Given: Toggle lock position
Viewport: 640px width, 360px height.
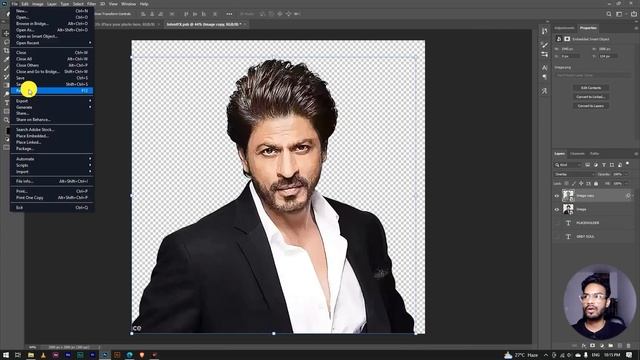Looking at the screenshot, I should click(581, 184).
